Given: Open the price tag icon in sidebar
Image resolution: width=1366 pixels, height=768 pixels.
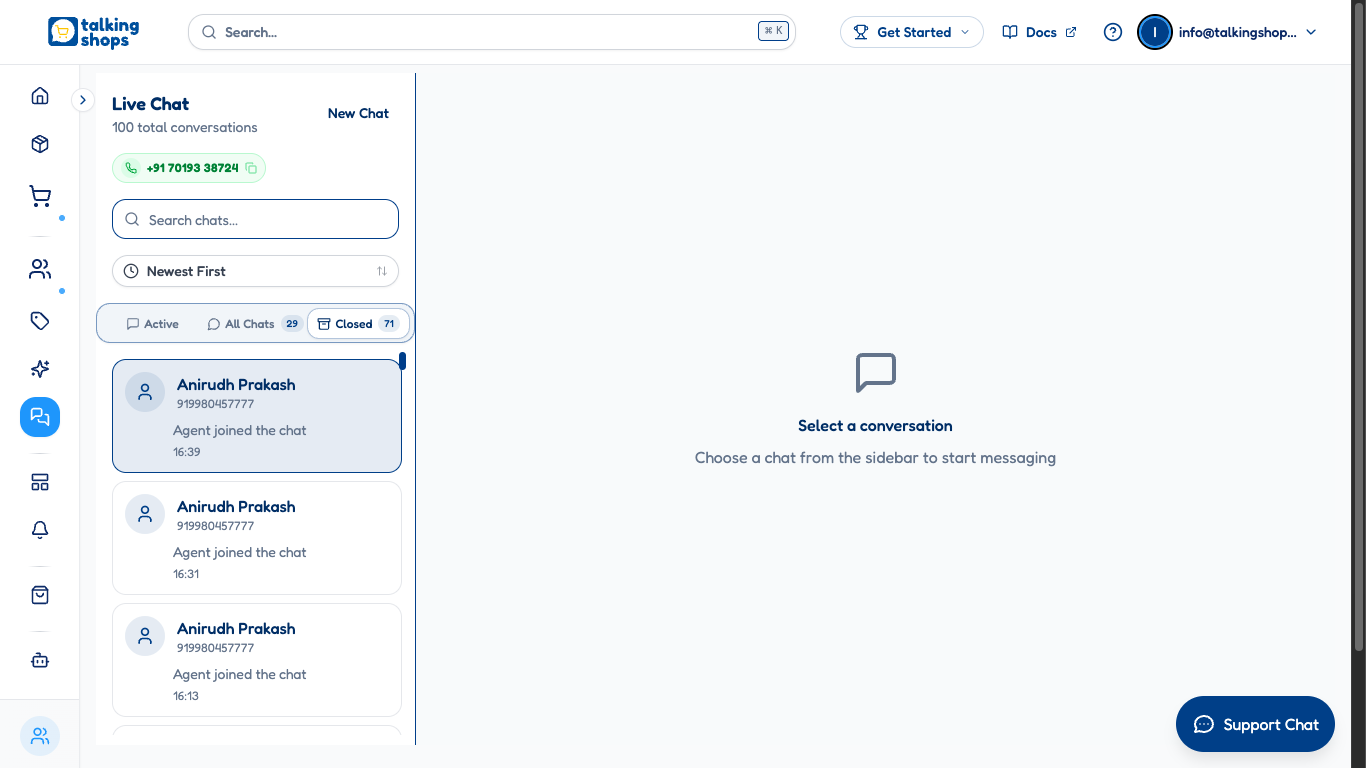Looking at the screenshot, I should (x=40, y=321).
